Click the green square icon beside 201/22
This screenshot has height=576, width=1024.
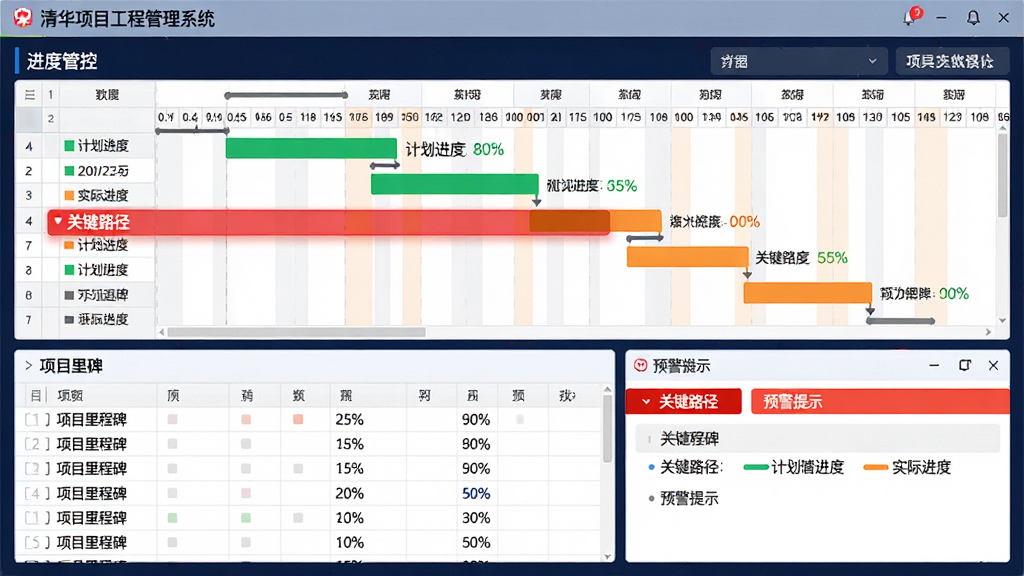tap(69, 171)
